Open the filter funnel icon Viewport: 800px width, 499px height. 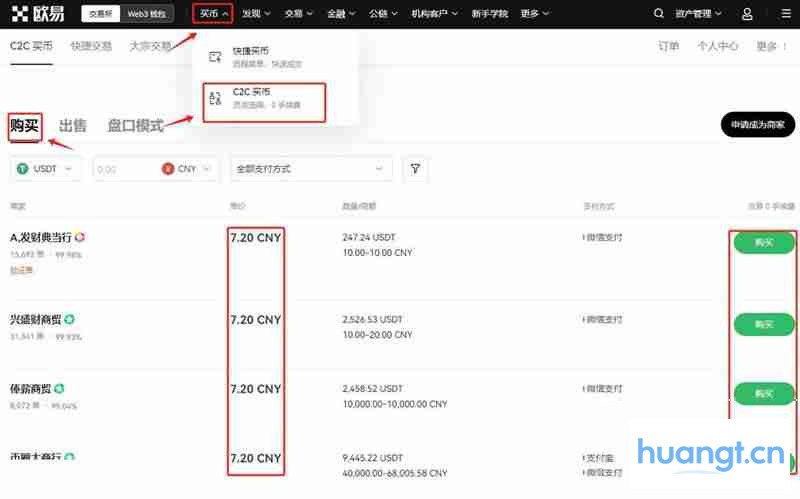415,169
